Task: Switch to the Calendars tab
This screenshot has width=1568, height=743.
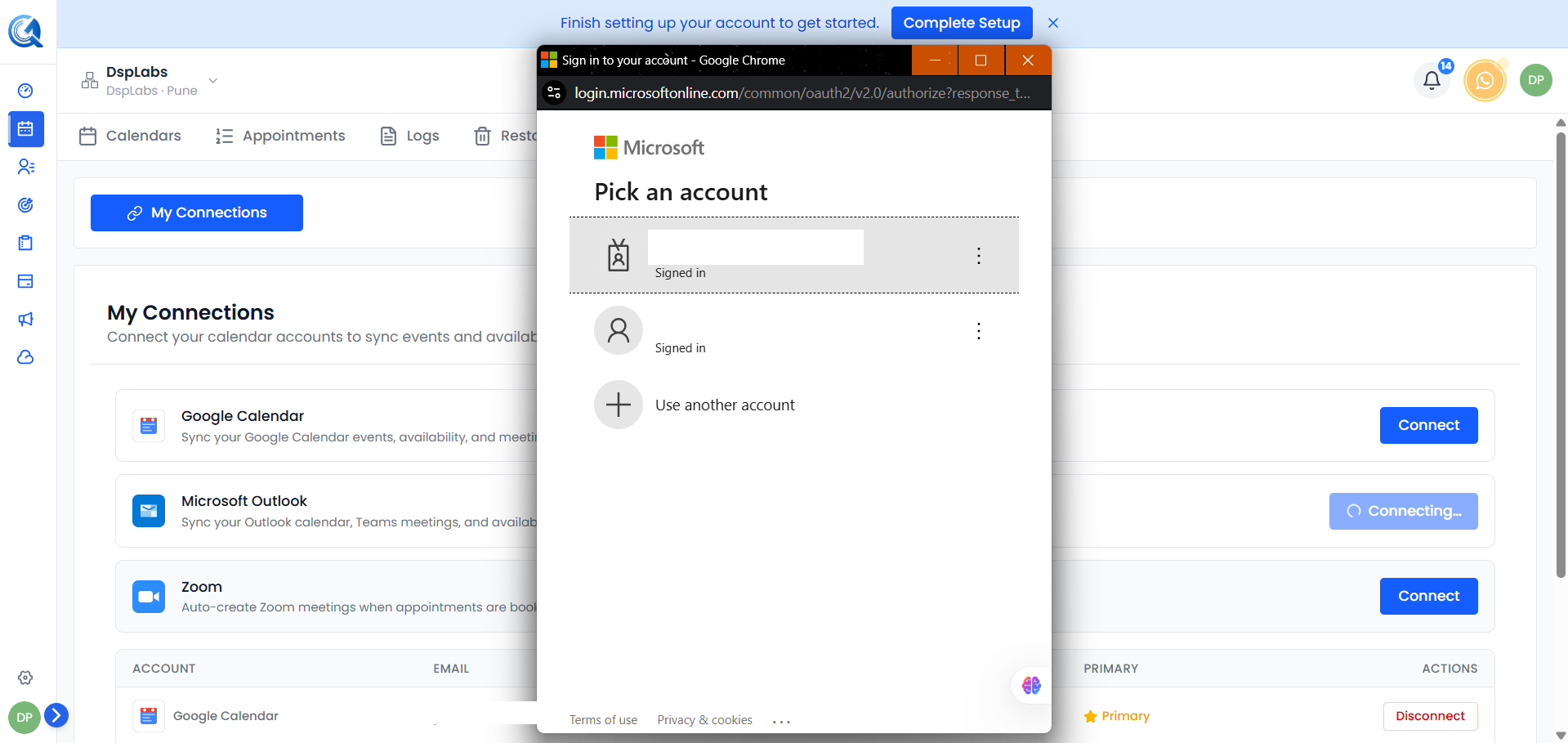Action: point(130,136)
